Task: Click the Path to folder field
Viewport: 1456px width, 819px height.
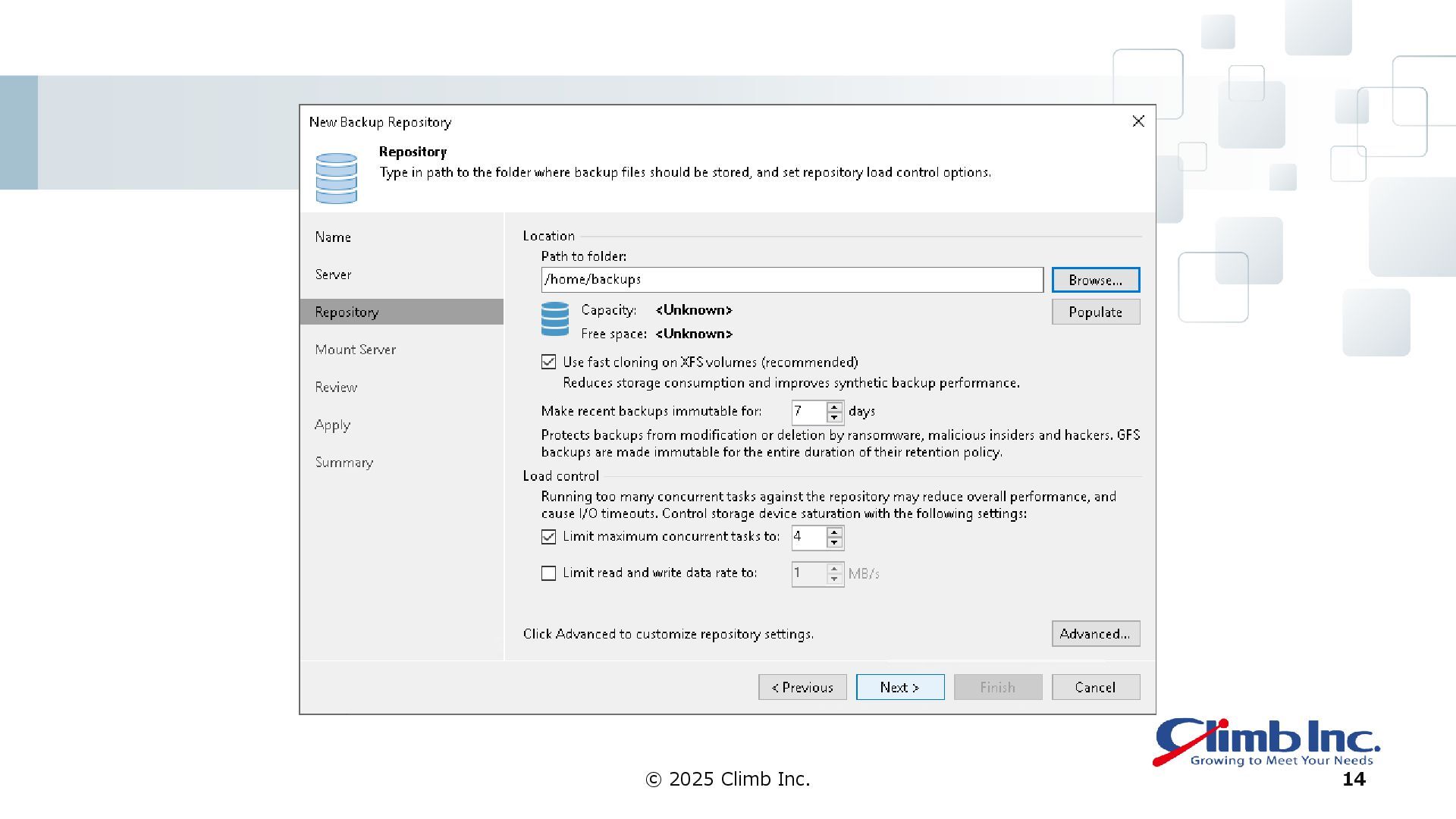Action: pos(792,280)
